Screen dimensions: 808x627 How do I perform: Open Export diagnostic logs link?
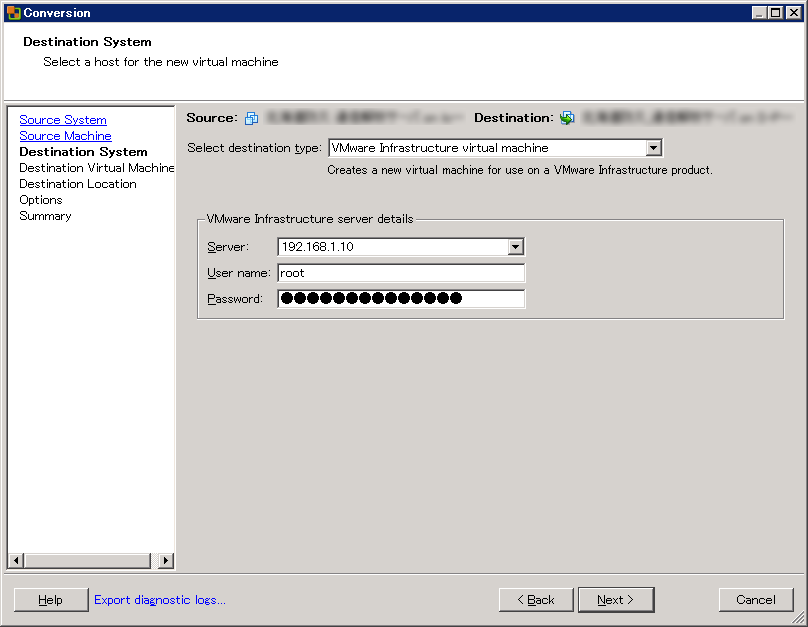pyautogui.click(x=160, y=600)
